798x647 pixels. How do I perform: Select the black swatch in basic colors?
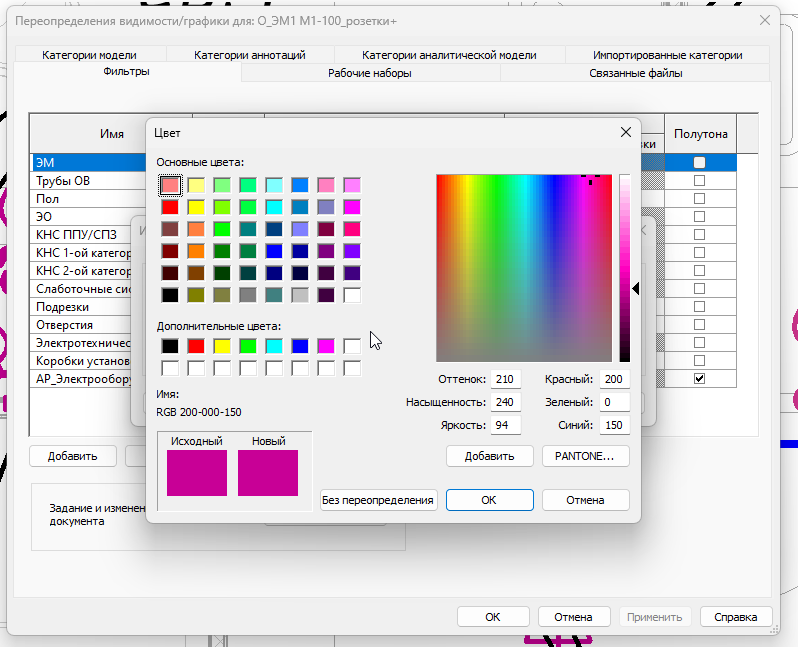[170, 295]
